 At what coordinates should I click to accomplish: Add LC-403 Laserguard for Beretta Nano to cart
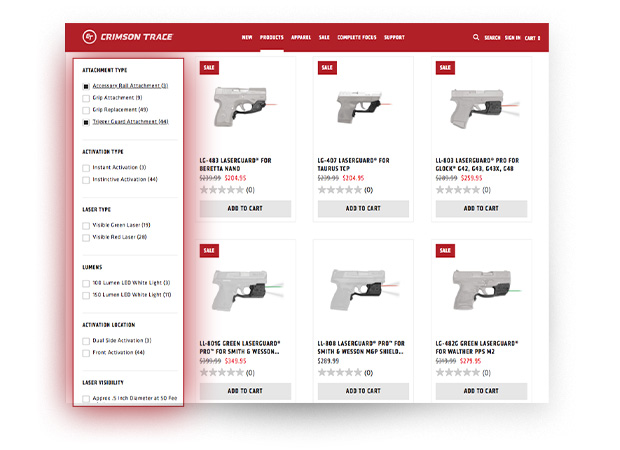[x=245, y=209]
